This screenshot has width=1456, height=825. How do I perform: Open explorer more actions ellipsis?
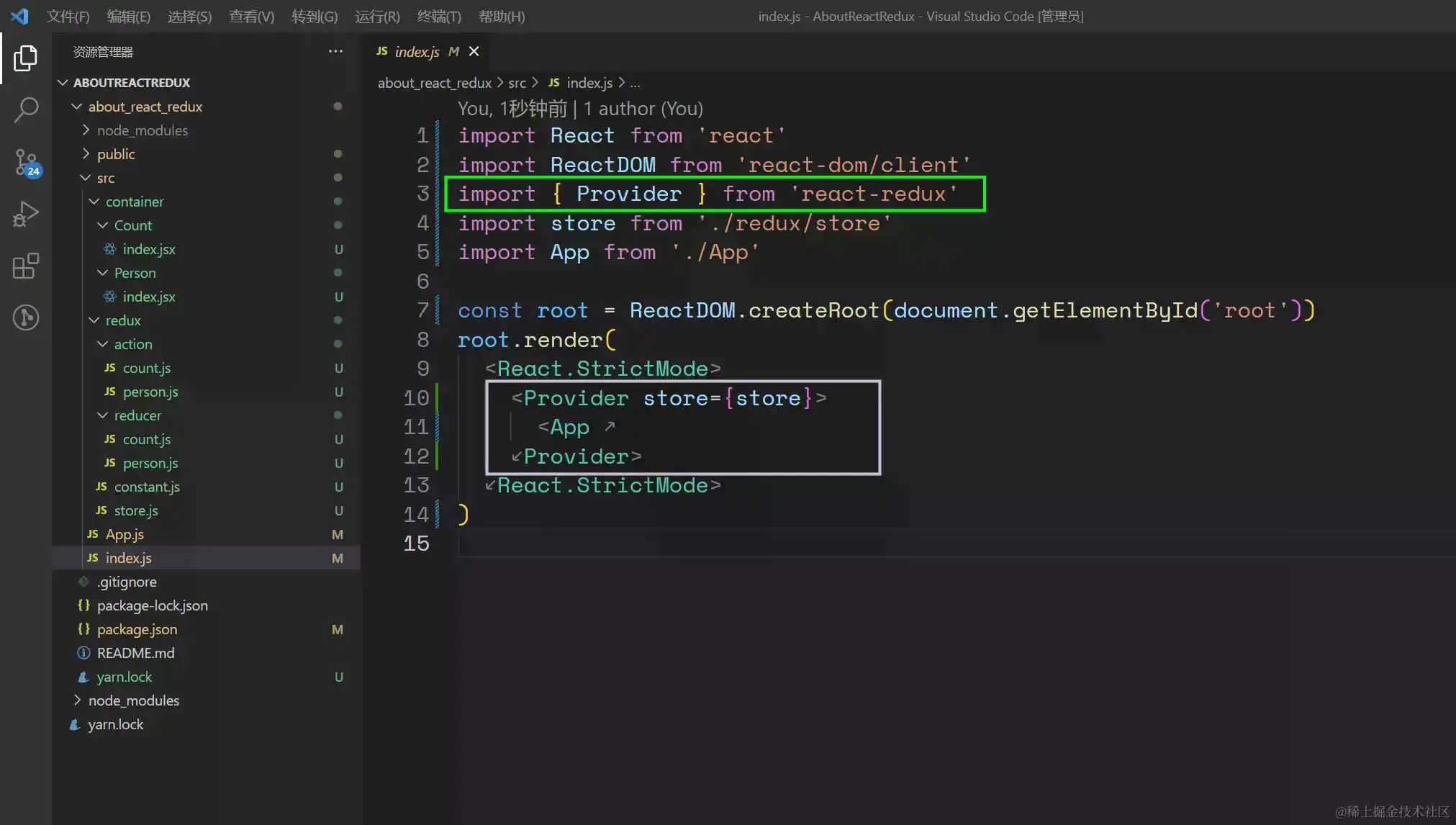[x=335, y=51]
